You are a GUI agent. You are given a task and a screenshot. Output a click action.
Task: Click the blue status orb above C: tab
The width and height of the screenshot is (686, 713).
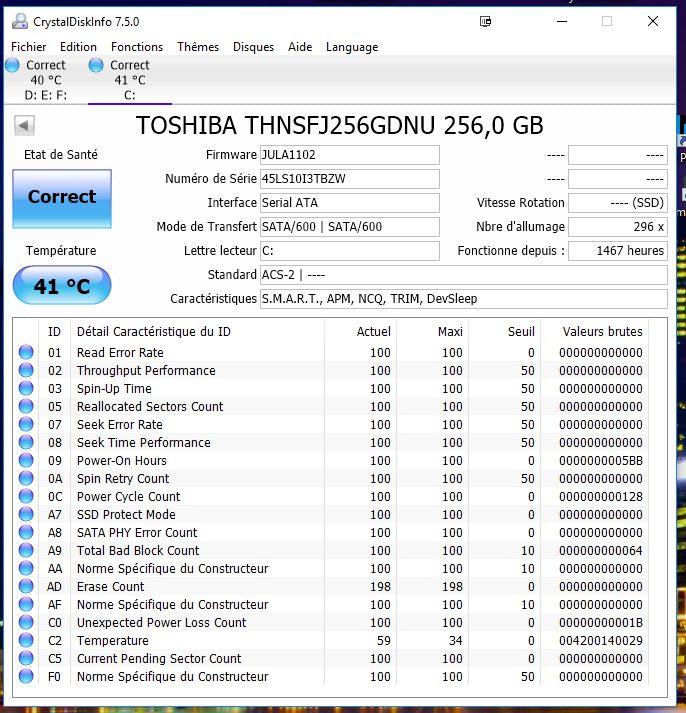[x=96, y=65]
